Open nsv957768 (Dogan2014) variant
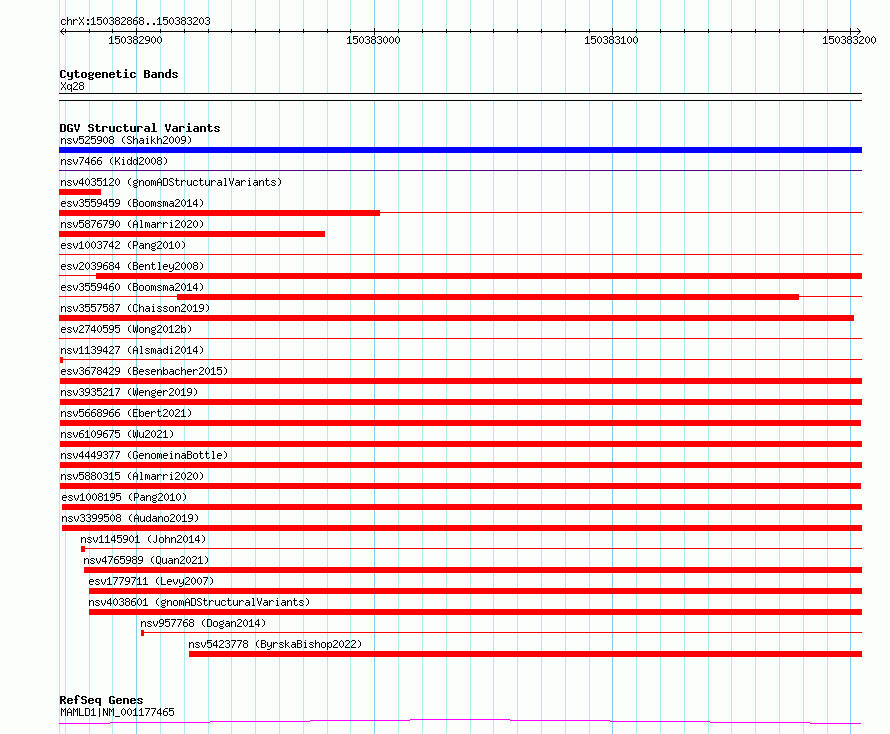Screen dimensions: 890x734 coord(203,623)
